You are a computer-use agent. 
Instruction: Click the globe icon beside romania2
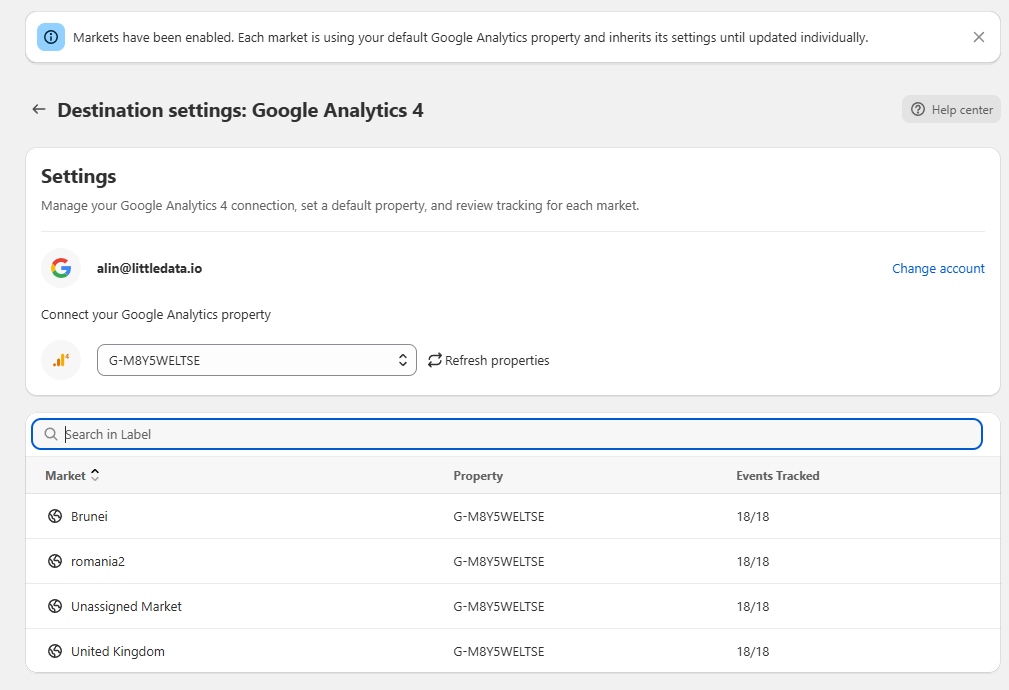coord(55,562)
